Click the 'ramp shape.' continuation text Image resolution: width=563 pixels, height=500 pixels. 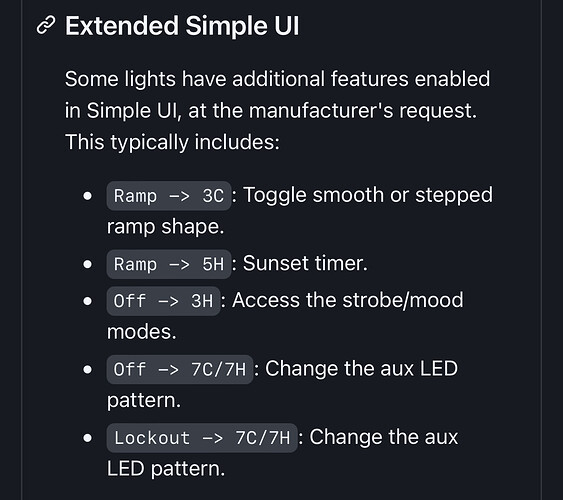166,227
